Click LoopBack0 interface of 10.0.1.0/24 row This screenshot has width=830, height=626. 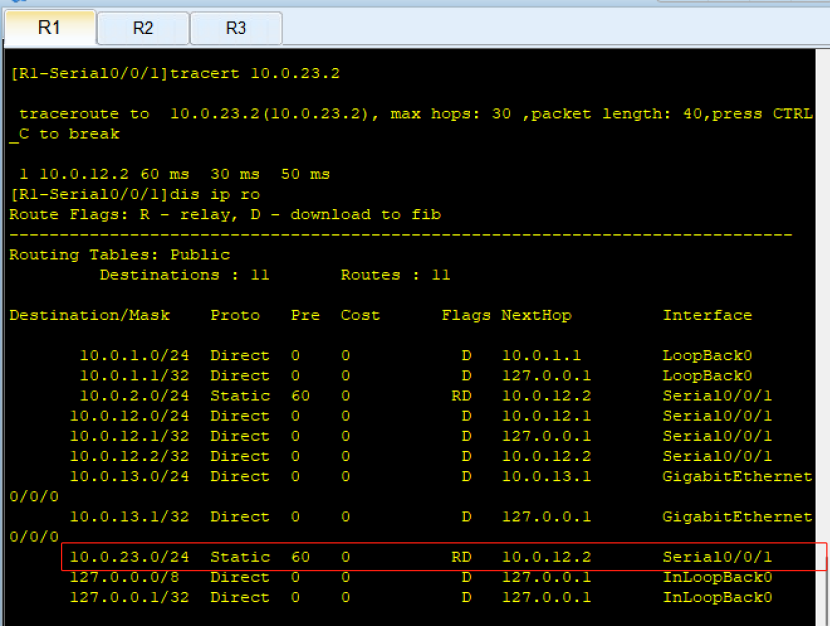(707, 355)
